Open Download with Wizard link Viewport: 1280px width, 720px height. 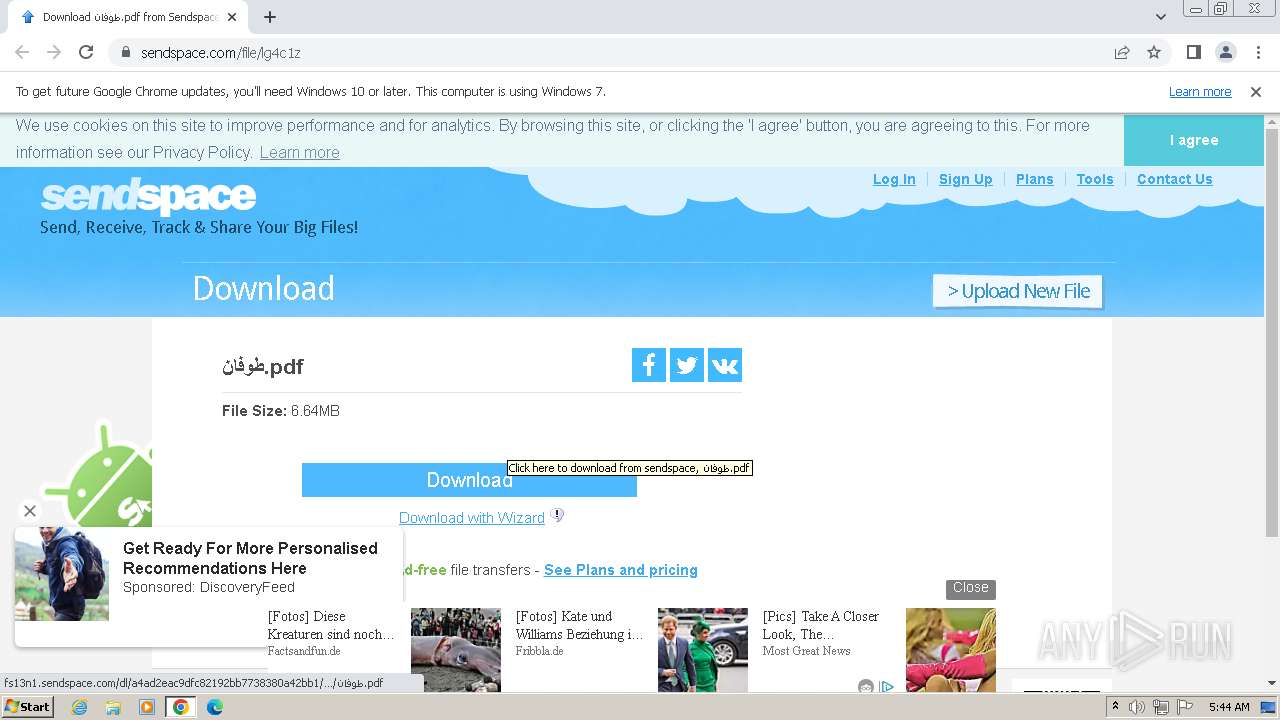click(472, 518)
